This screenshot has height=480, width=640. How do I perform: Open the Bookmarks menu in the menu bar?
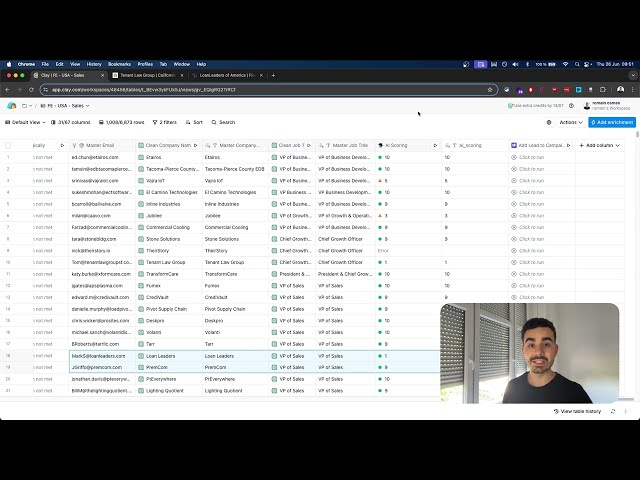click(x=119, y=64)
